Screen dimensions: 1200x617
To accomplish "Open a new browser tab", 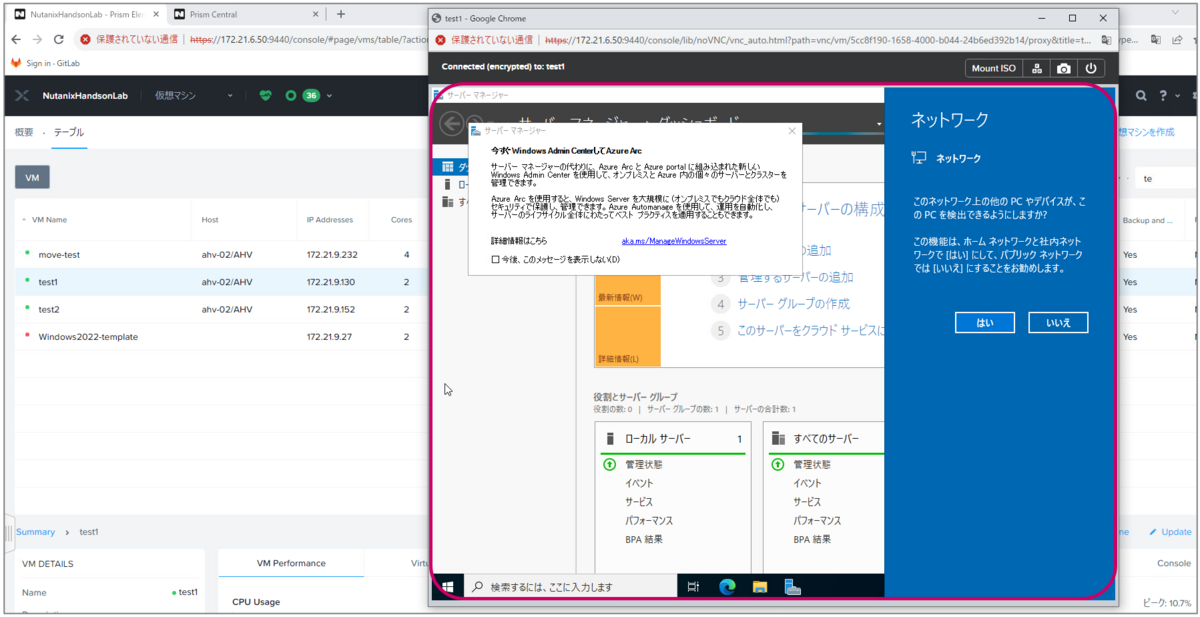I will click(341, 14).
